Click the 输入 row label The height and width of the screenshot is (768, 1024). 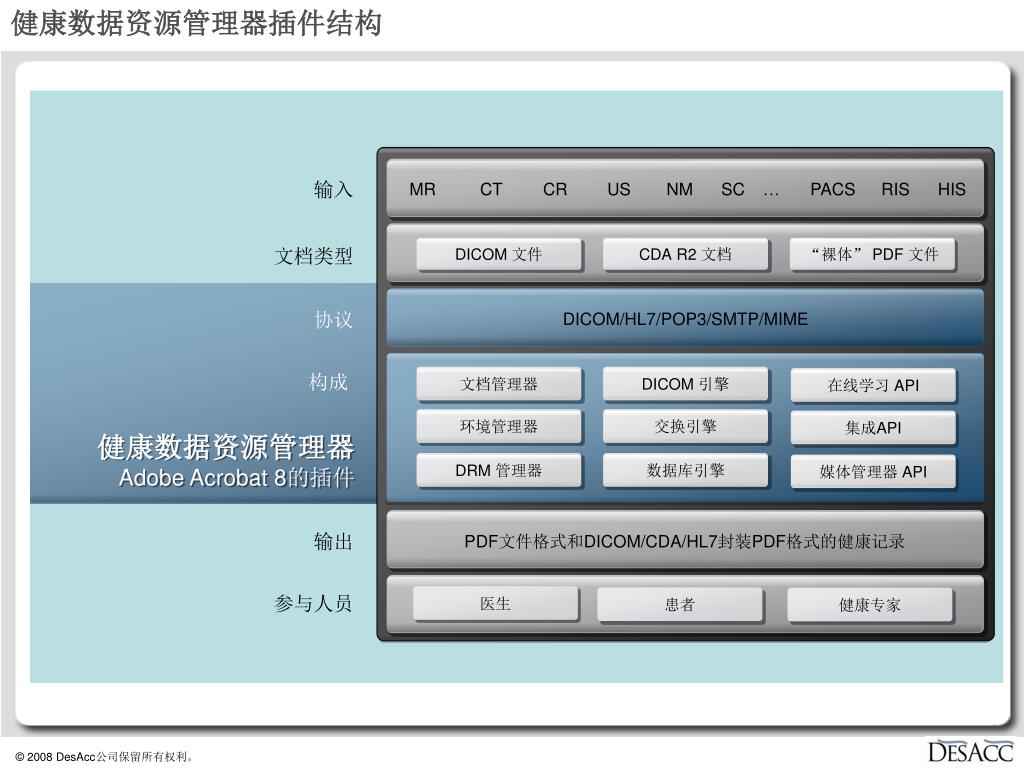[333, 189]
